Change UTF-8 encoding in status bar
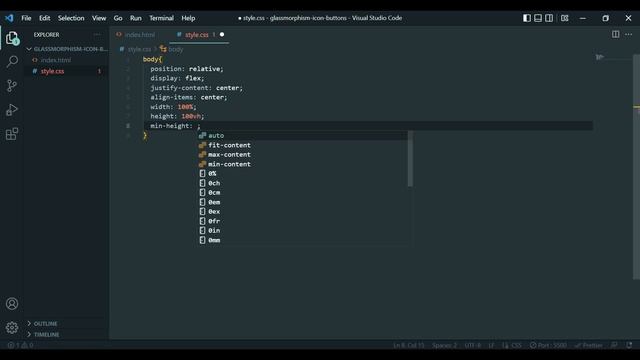The image size is (640, 360). point(473,345)
